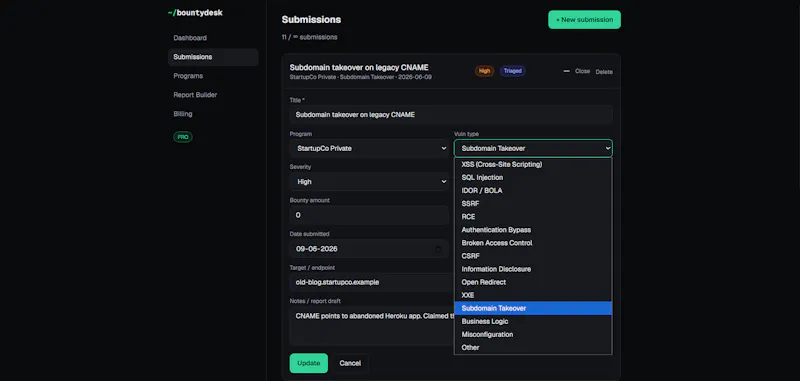800x381 pixels.
Task: Create a new submission
Action: pyautogui.click(x=584, y=19)
